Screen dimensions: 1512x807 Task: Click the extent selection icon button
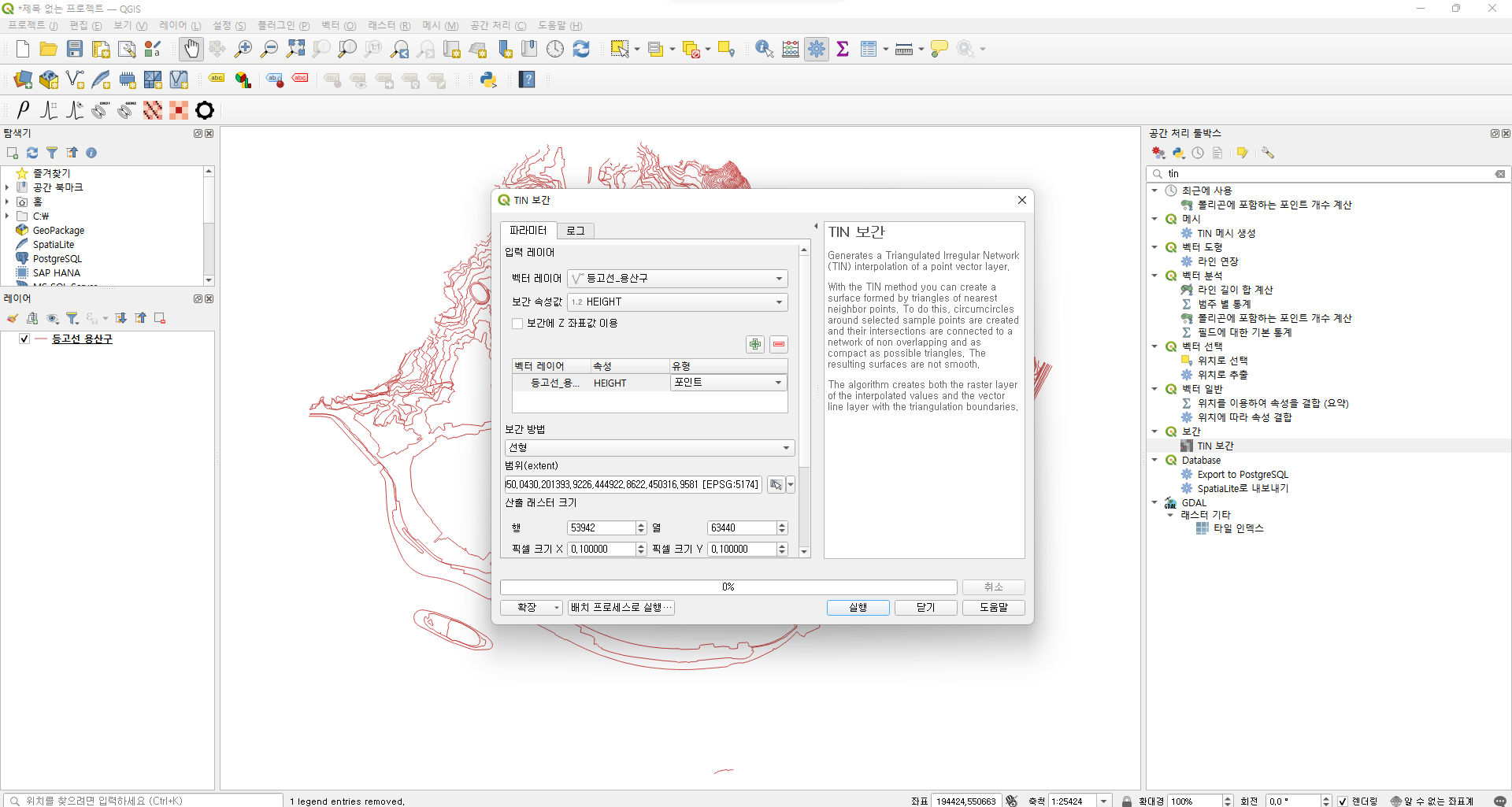coord(776,485)
